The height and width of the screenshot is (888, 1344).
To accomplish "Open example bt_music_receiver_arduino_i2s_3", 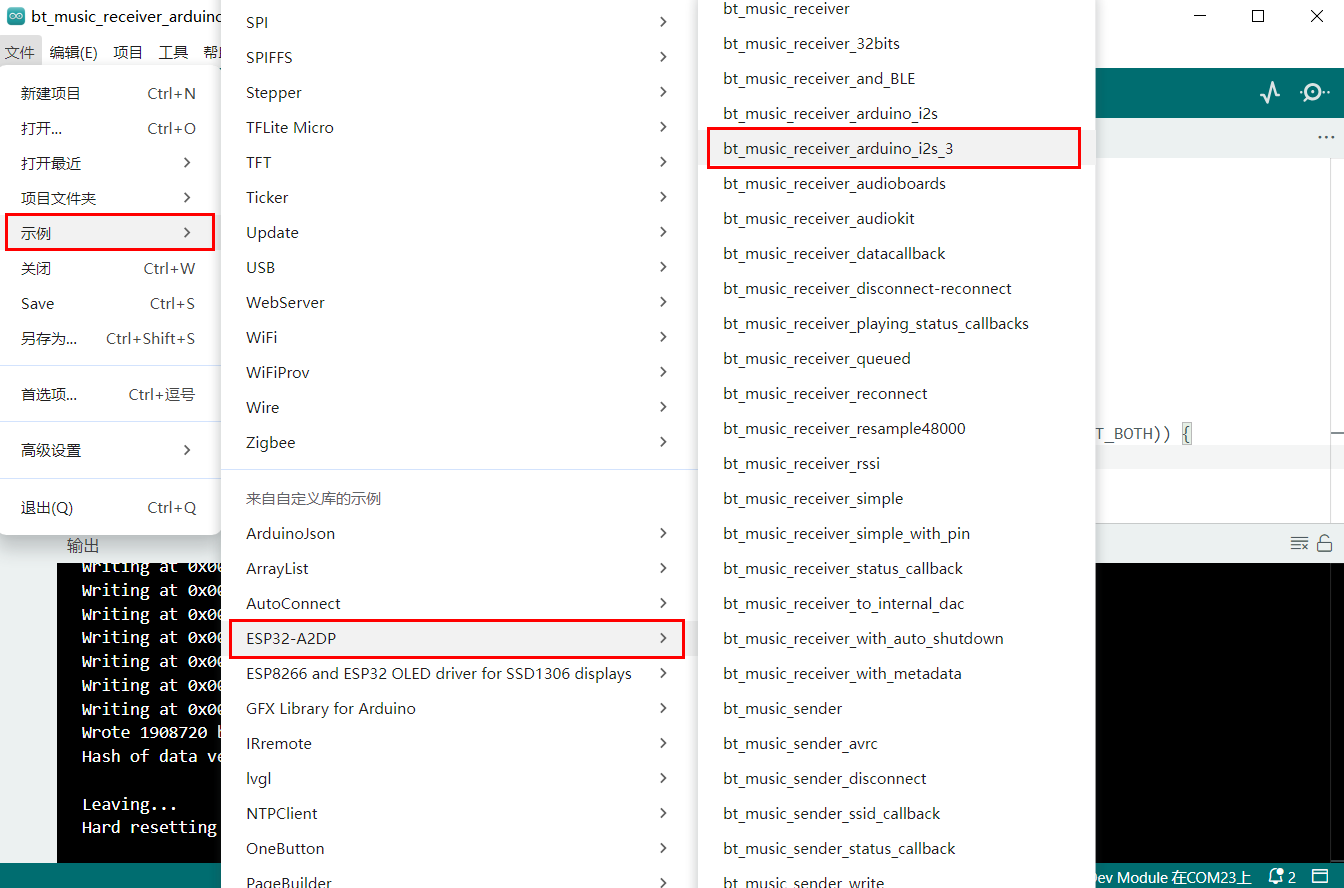I will pos(895,148).
